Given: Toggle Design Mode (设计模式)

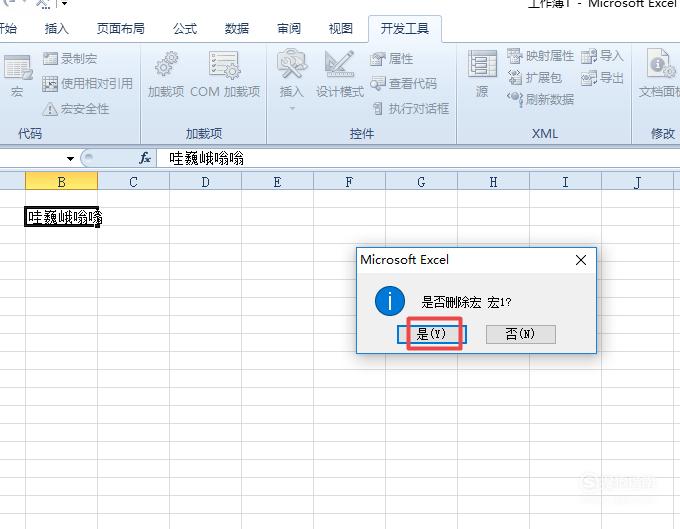Looking at the screenshot, I should pyautogui.click(x=340, y=75).
